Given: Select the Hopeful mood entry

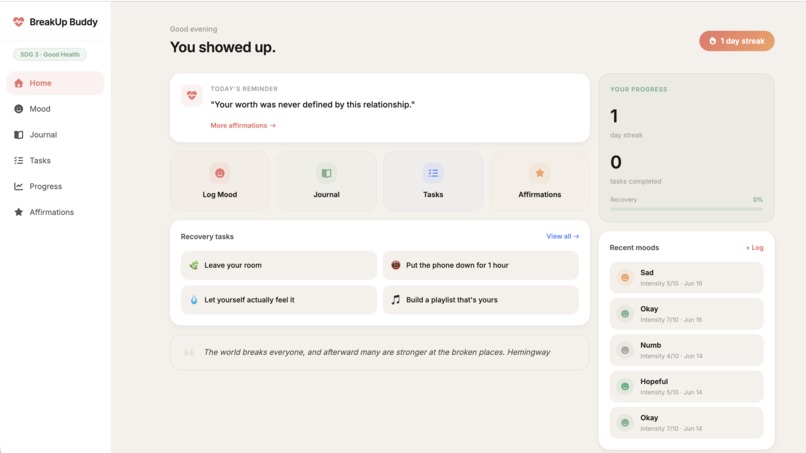Looking at the screenshot, I should [x=686, y=387].
